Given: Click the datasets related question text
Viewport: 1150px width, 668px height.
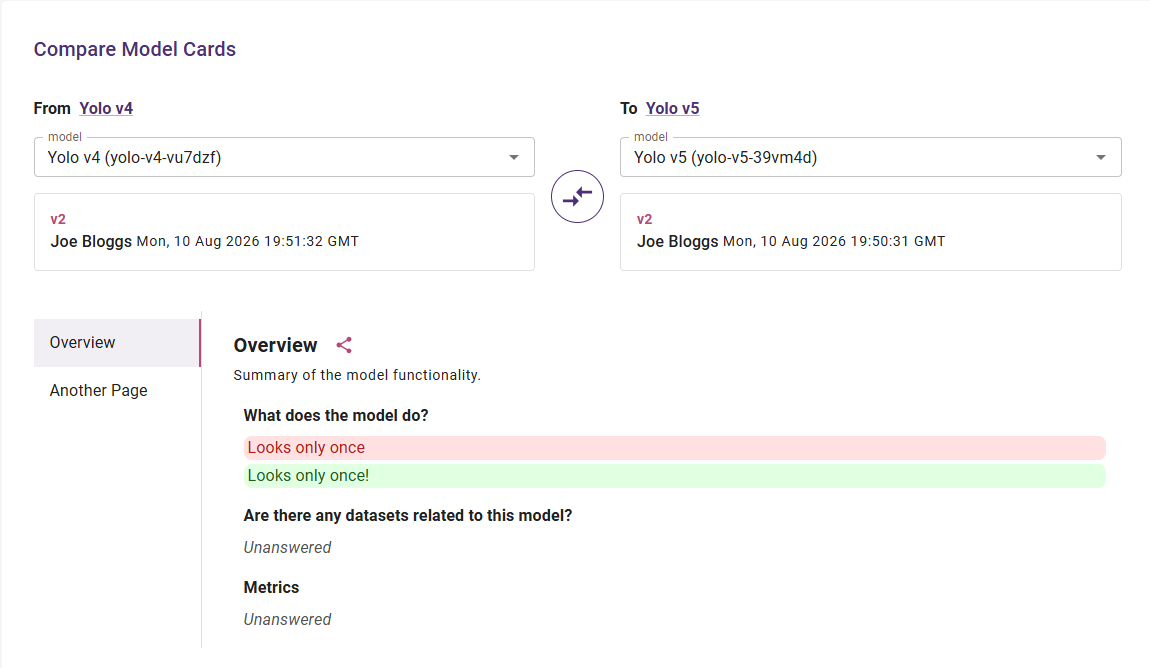Looking at the screenshot, I should click(x=408, y=516).
